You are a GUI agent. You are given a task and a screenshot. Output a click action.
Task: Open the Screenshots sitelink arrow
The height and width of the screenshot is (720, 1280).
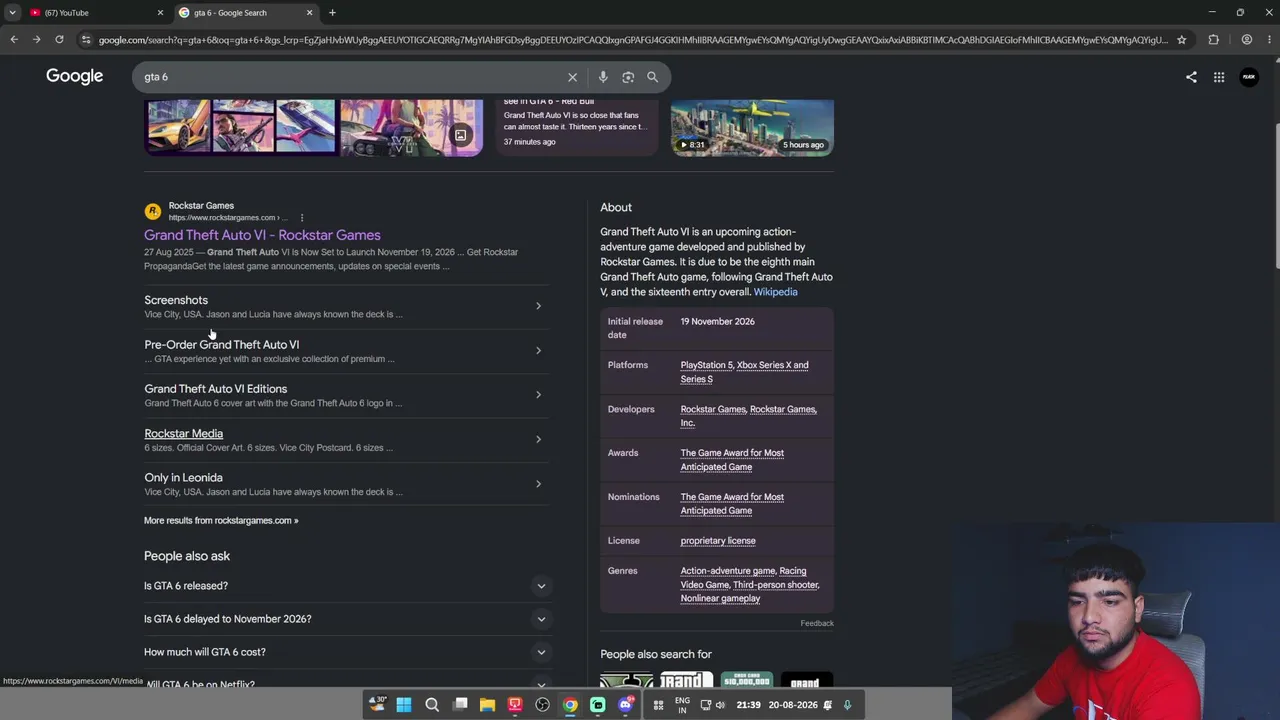(x=538, y=306)
